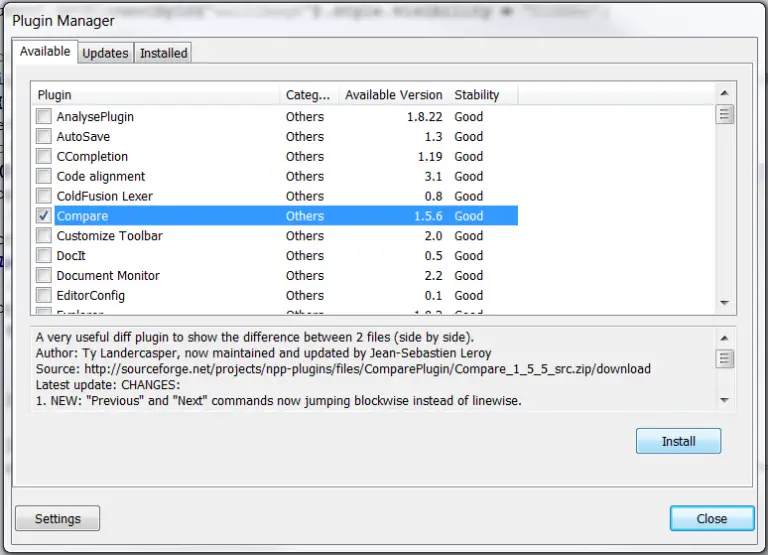The height and width of the screenshot is (555, 768).
Task: Check the EditorConfig checkbox
Action: 44,295
